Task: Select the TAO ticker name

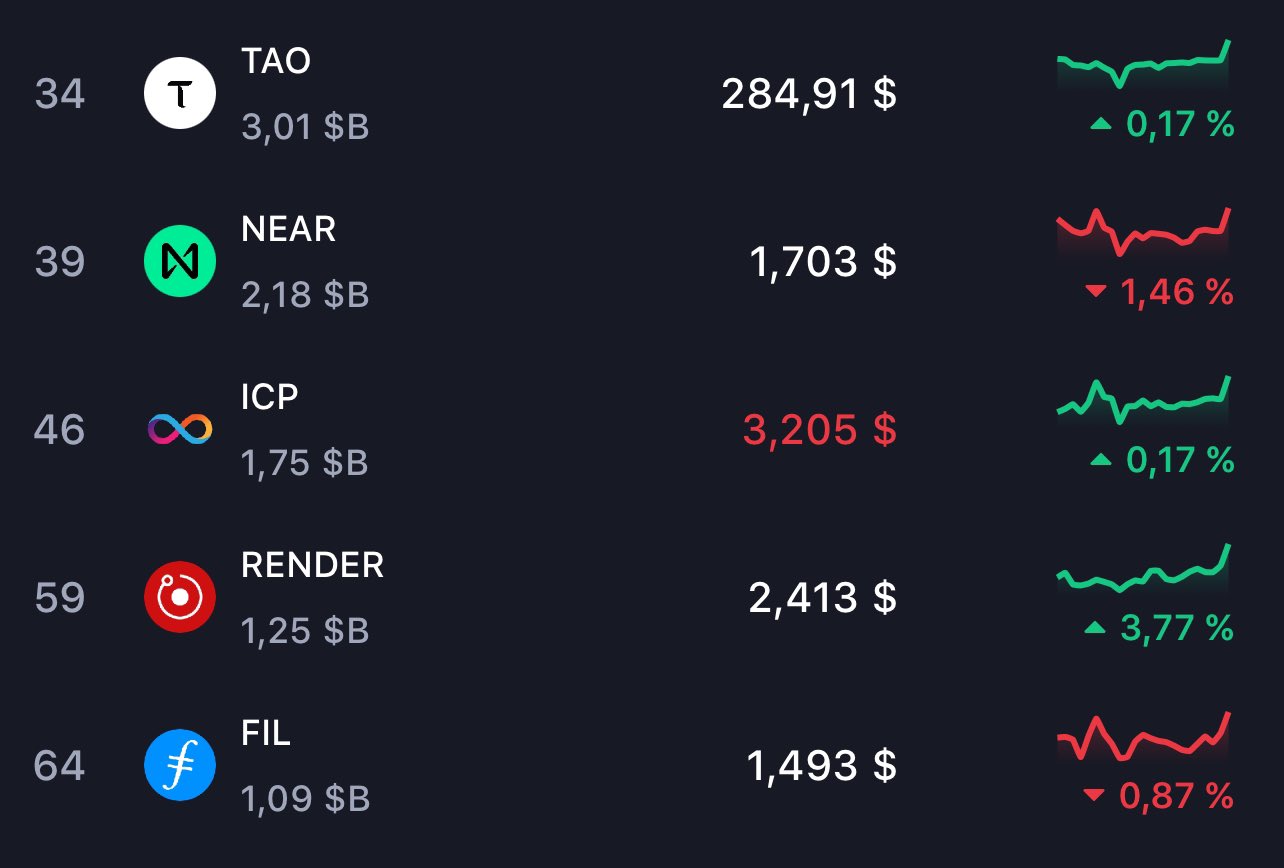Action: (276, 62)
